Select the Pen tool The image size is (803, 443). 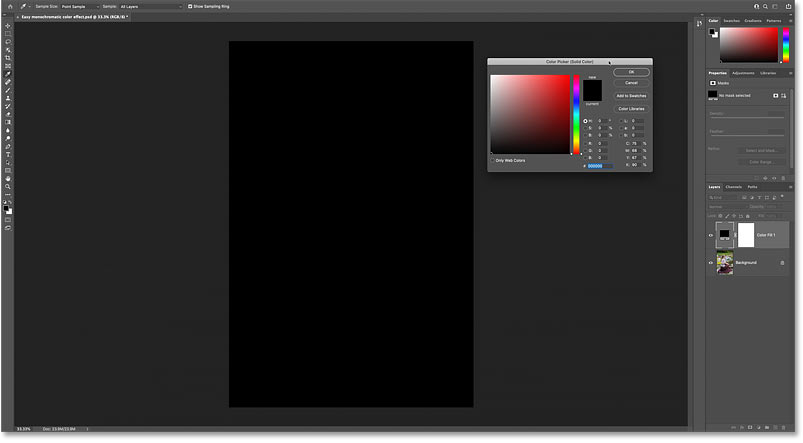click(8, 146)
